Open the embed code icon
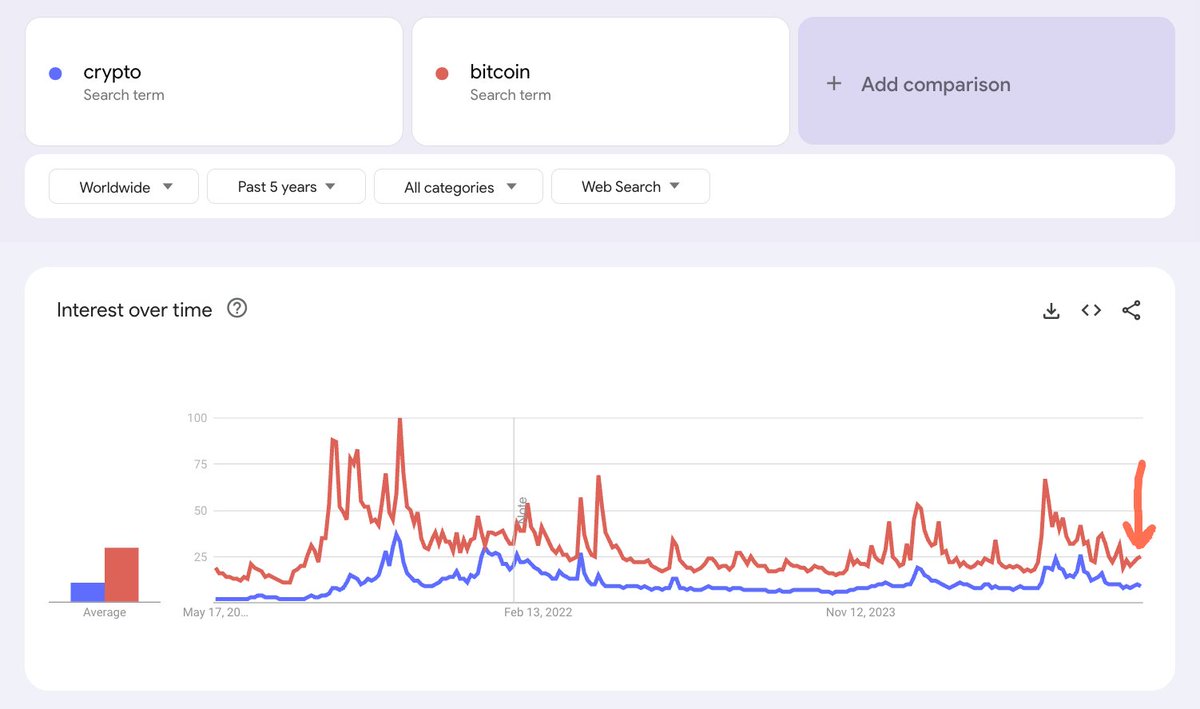 click(x=1091, y=311)
